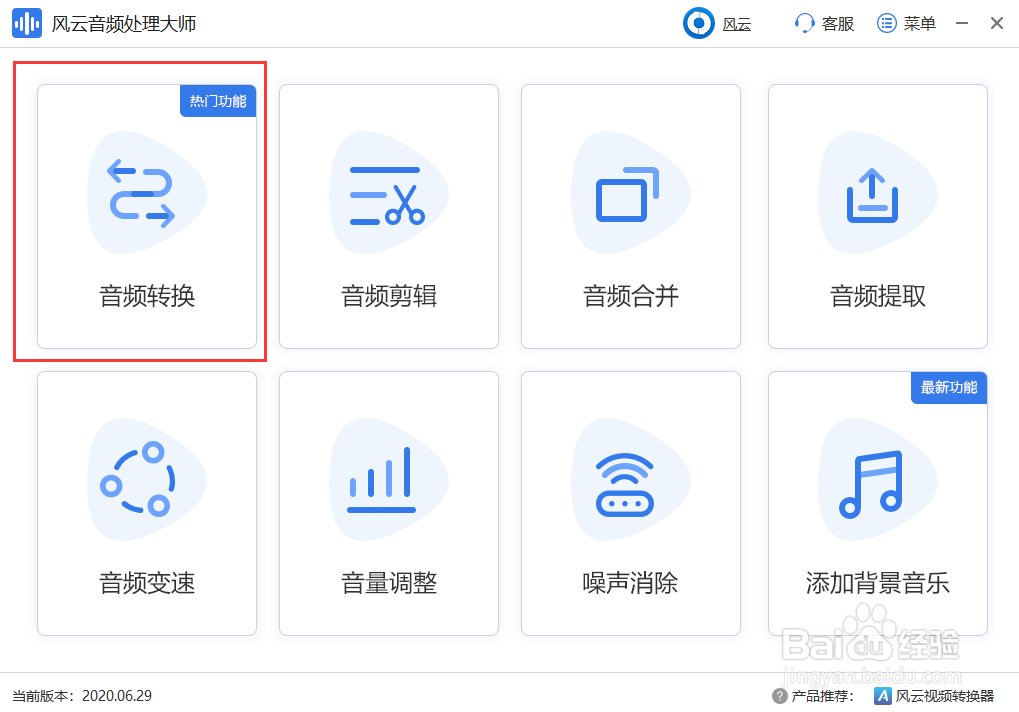Select the 音频剪辑 audio clipping tool
The height and width of the screenshot is (712, 1019).
388,216
